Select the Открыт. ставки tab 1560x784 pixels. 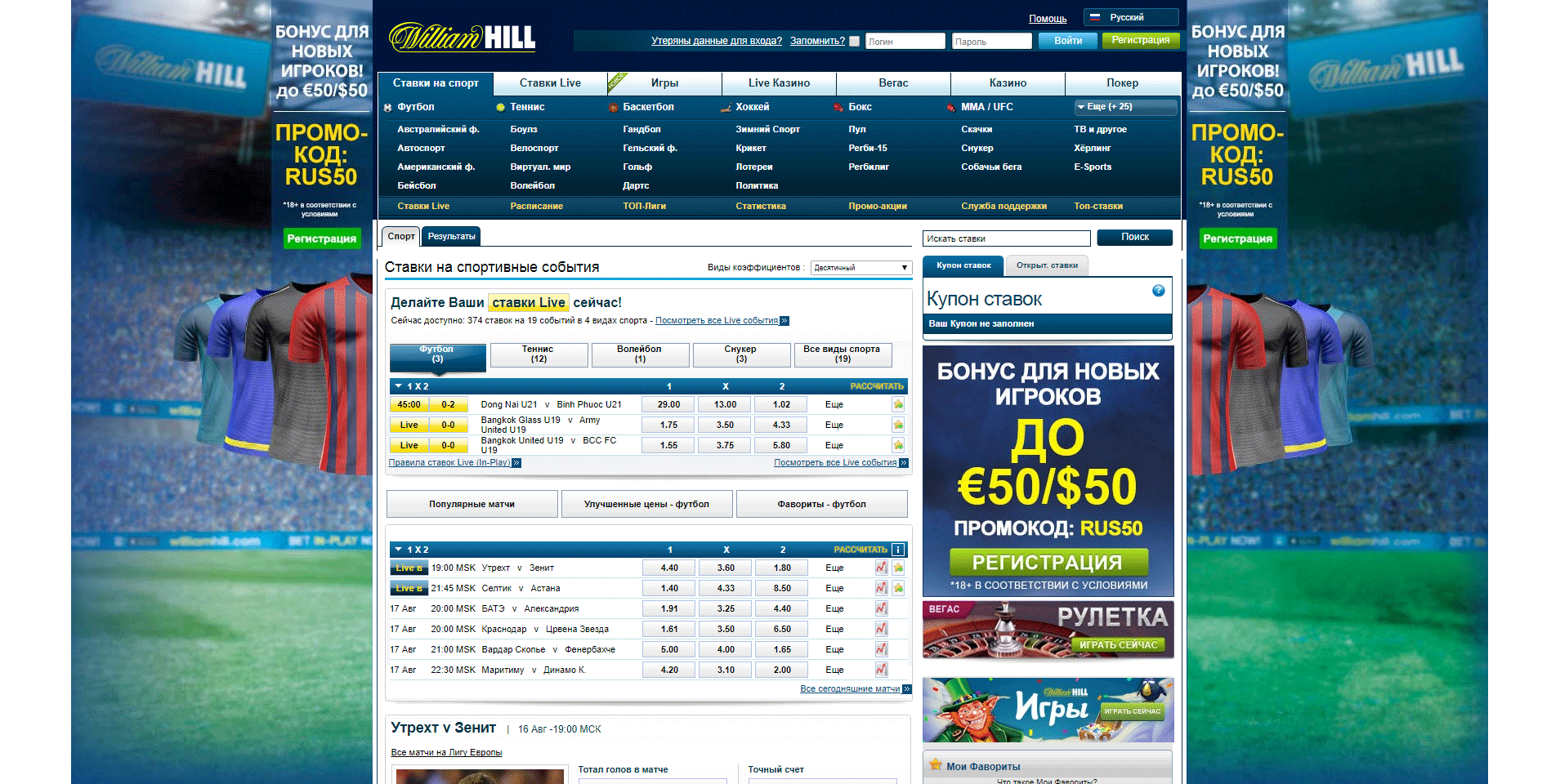coord(1047,265)
